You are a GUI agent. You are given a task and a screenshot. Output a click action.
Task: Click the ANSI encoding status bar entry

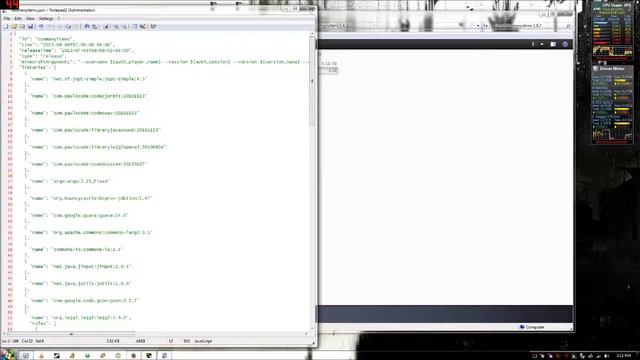click(140, 341)
